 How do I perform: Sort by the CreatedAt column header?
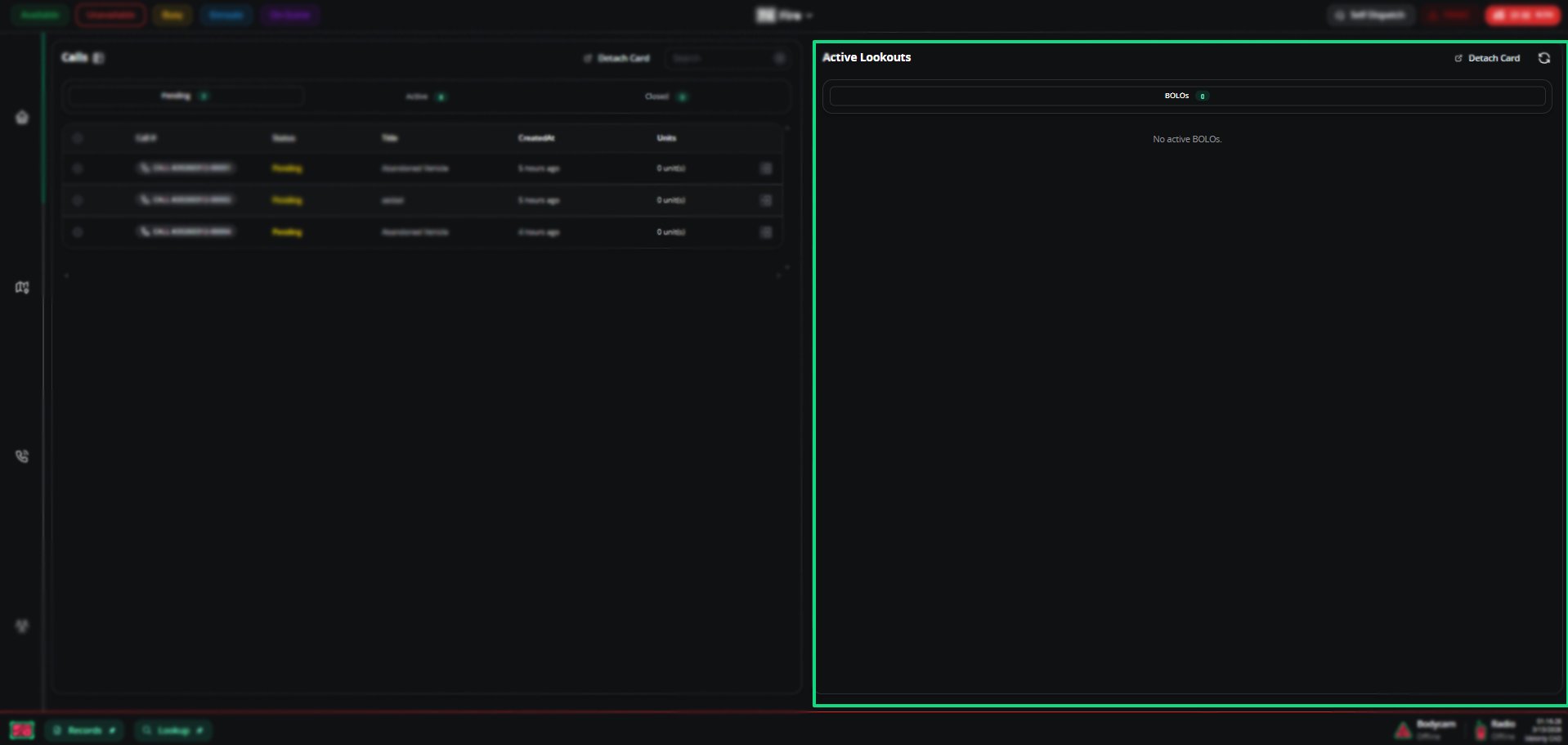point(536,138)
